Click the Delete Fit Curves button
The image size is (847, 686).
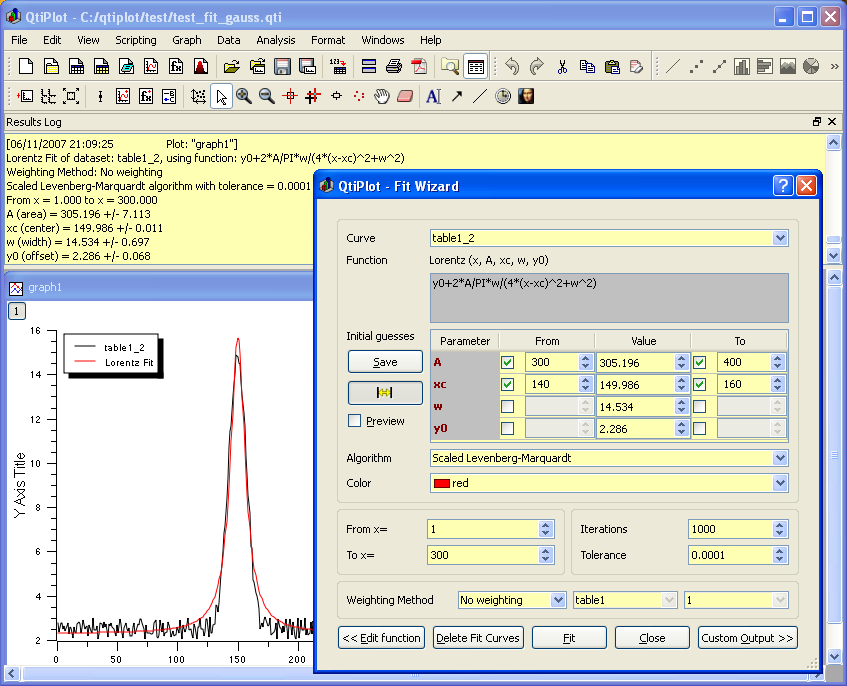pyautogui.click(x=478, y=638)
